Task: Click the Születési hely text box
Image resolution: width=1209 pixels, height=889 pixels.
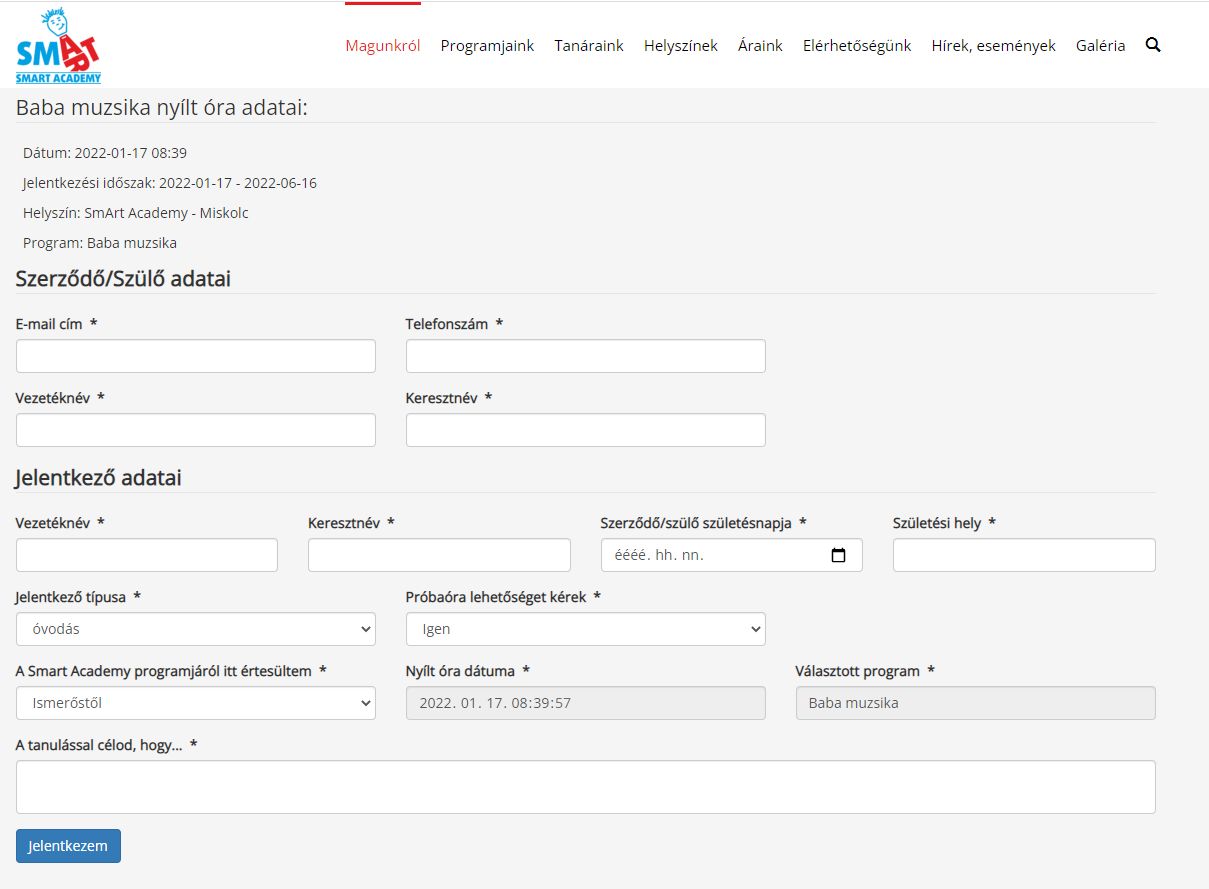Action: (x=1023, y=555)
